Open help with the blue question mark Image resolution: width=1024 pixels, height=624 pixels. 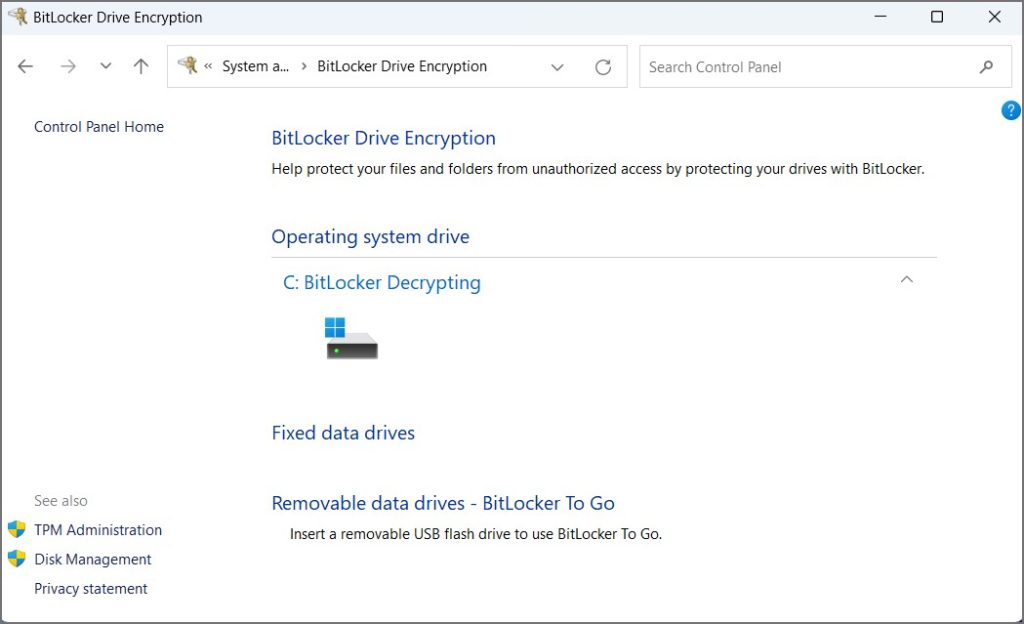[1010, 110]
